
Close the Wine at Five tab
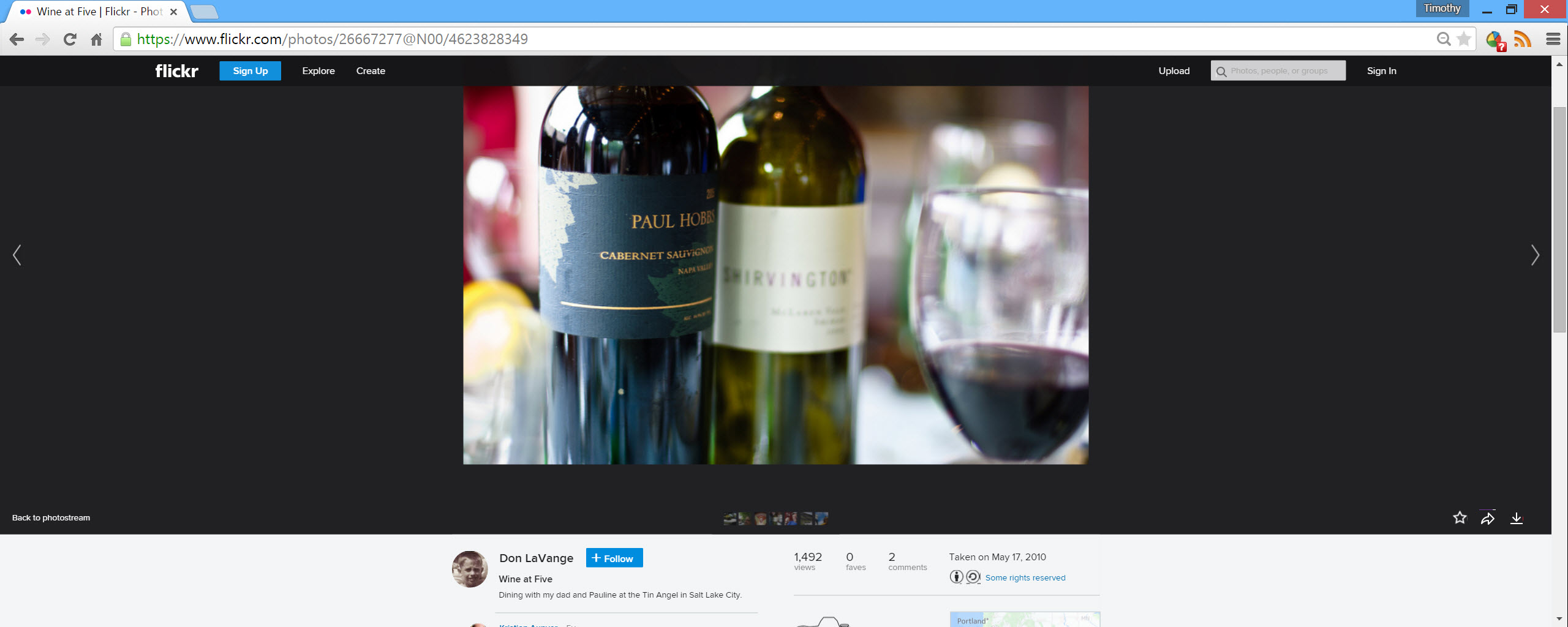[x=173, y=12]
